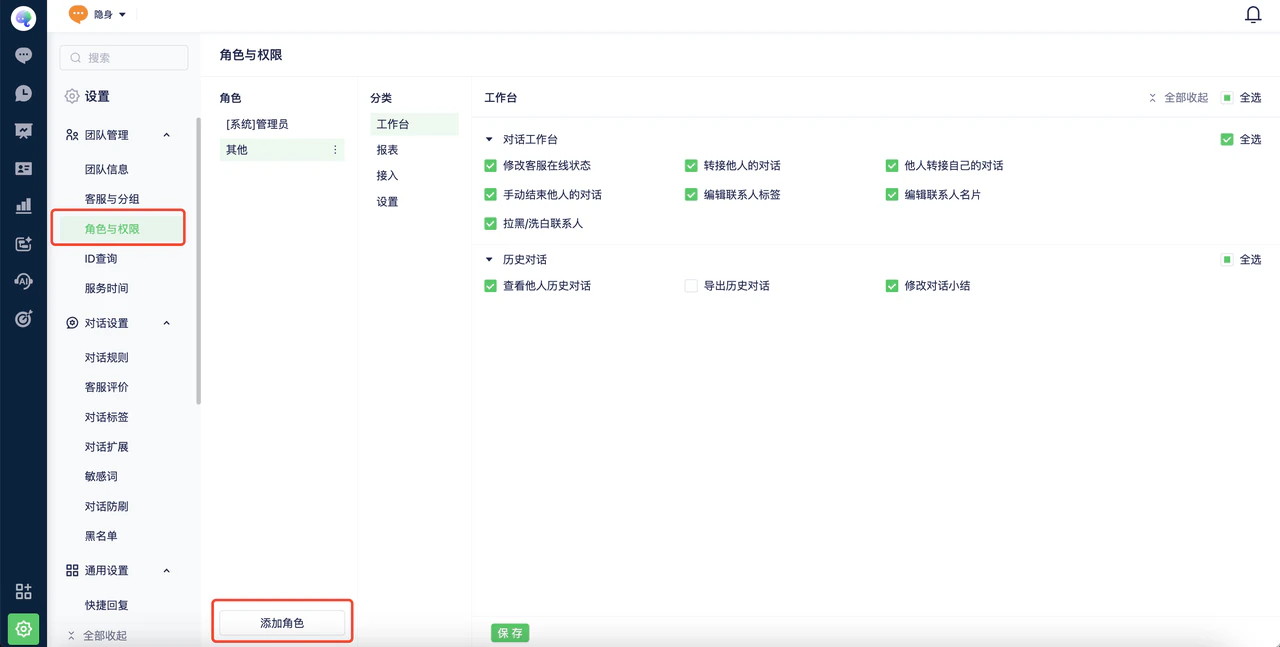Open the monitoring chart board icon

tap(23, 131)
